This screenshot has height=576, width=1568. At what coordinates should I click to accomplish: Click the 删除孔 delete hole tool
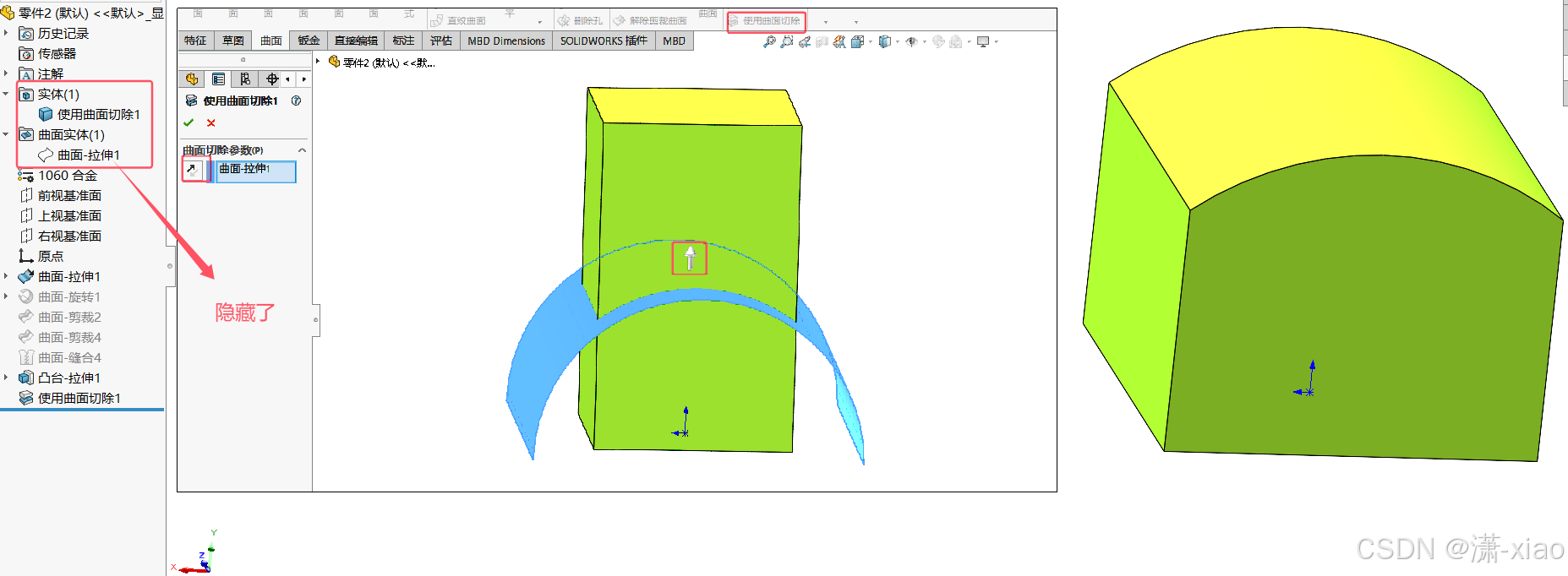click(x=580, y=20)
